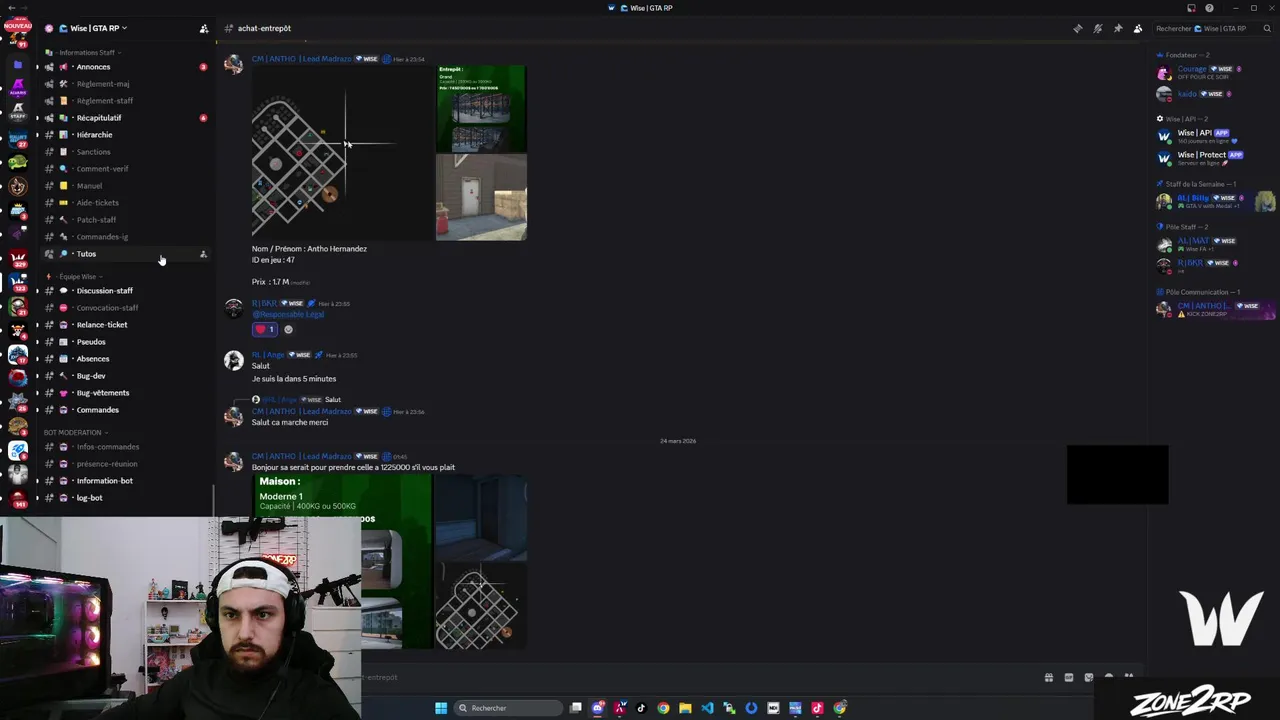Screen dimensions: 1280x720
Task: Open File Explorer from the taskbar
Action: point(685,708)
